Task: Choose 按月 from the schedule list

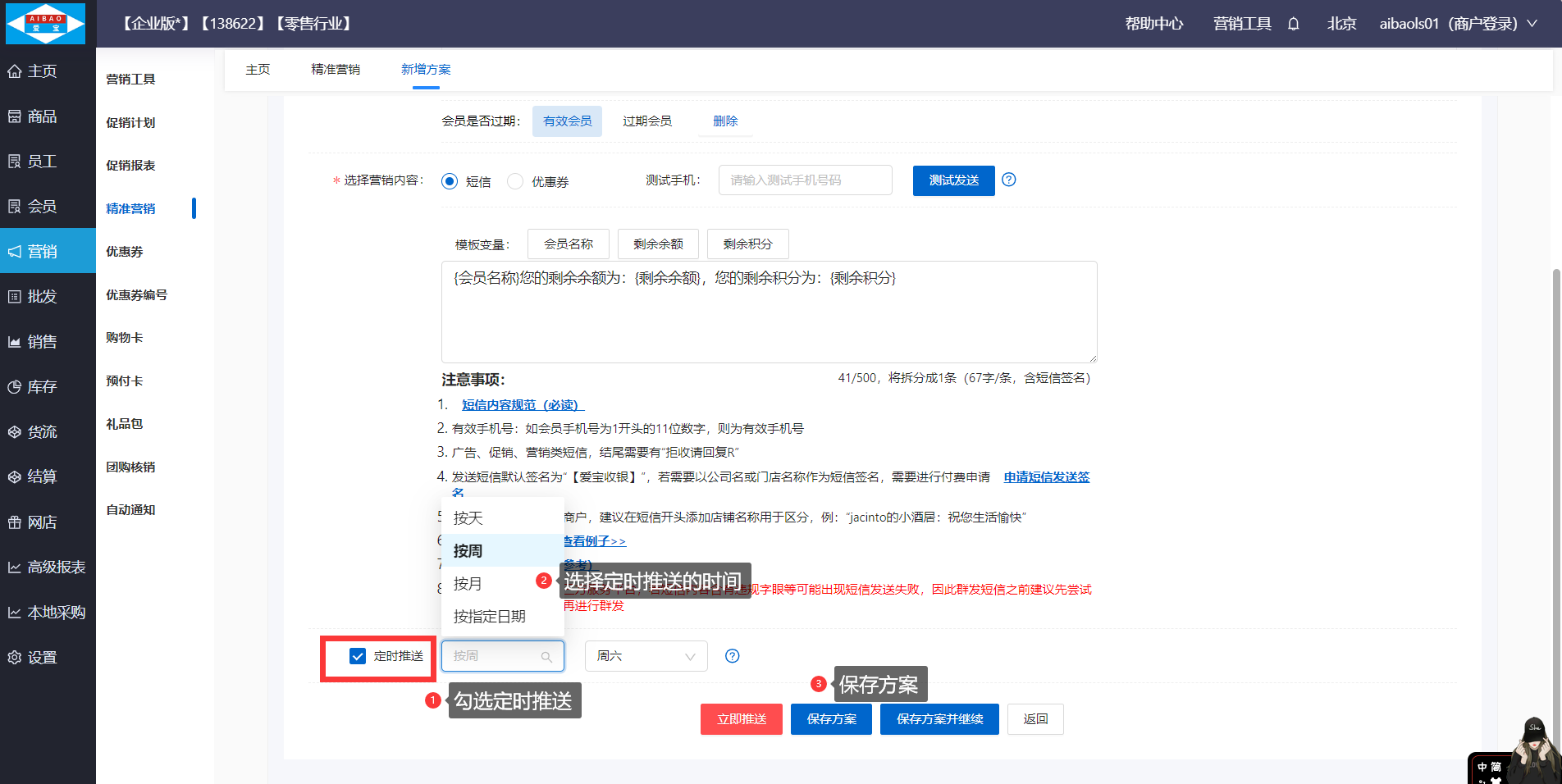Action: point(468,584)
